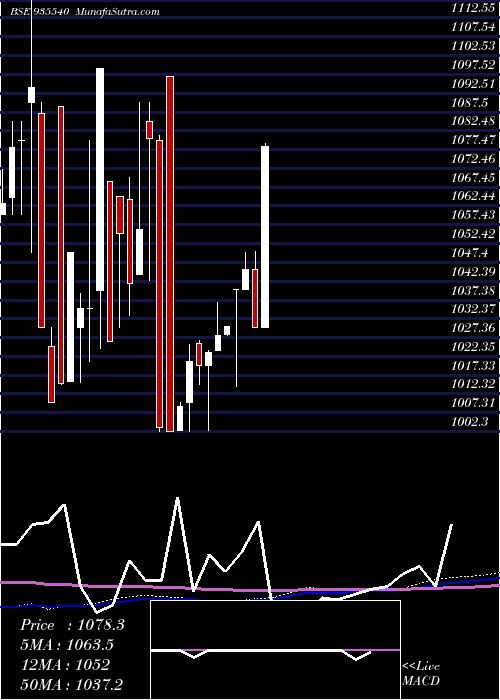The width and height of the screenshot is (500, 700).
Task: Click the 1072.46 price axis label
Action: 473,158
